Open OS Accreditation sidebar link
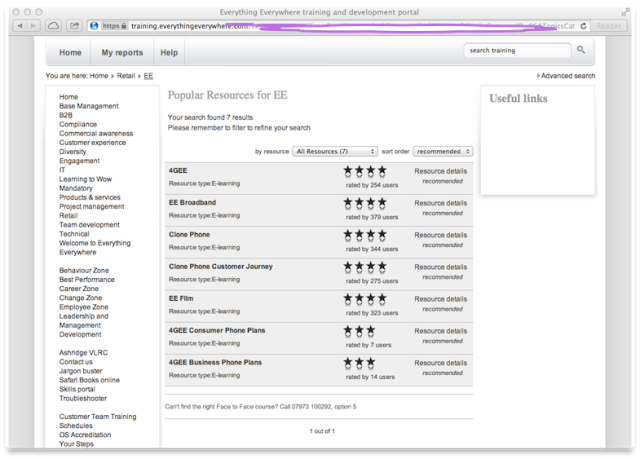 click(85, 435)
